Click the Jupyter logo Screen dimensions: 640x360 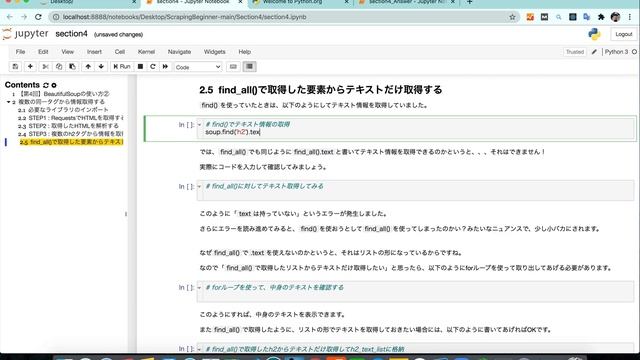click(25, 34)
